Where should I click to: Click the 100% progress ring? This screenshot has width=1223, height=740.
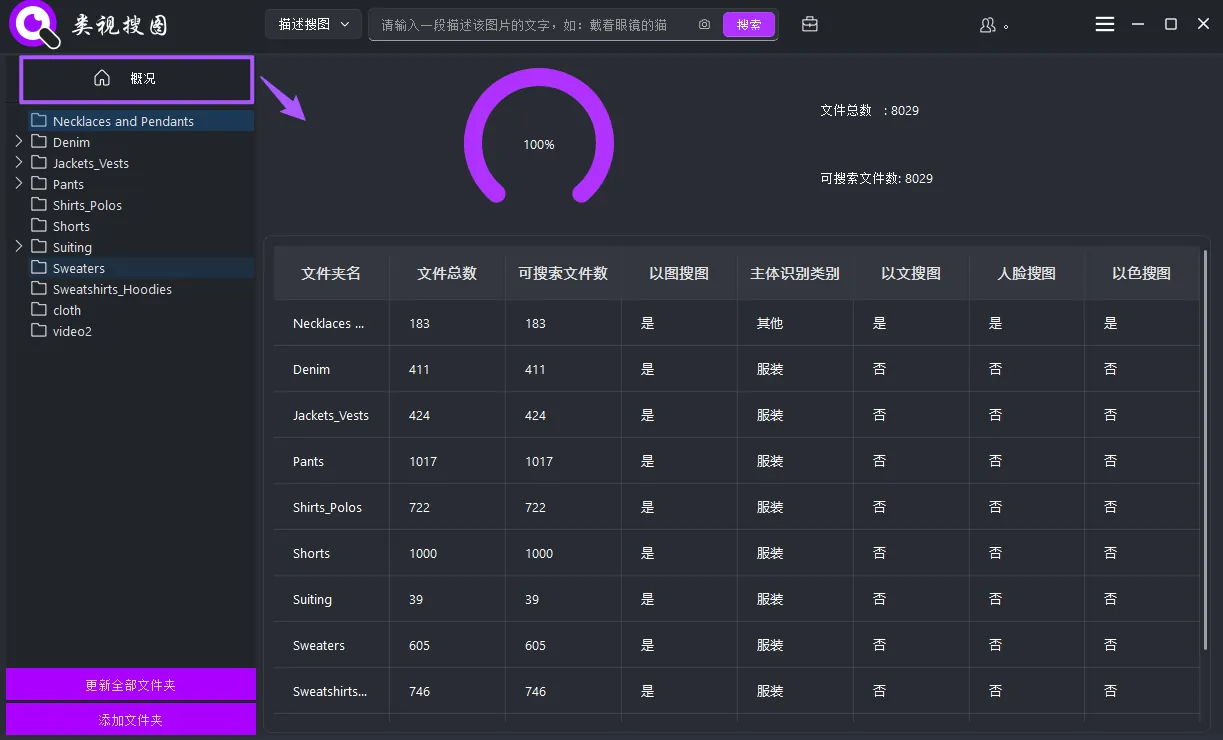coord(539,144)
